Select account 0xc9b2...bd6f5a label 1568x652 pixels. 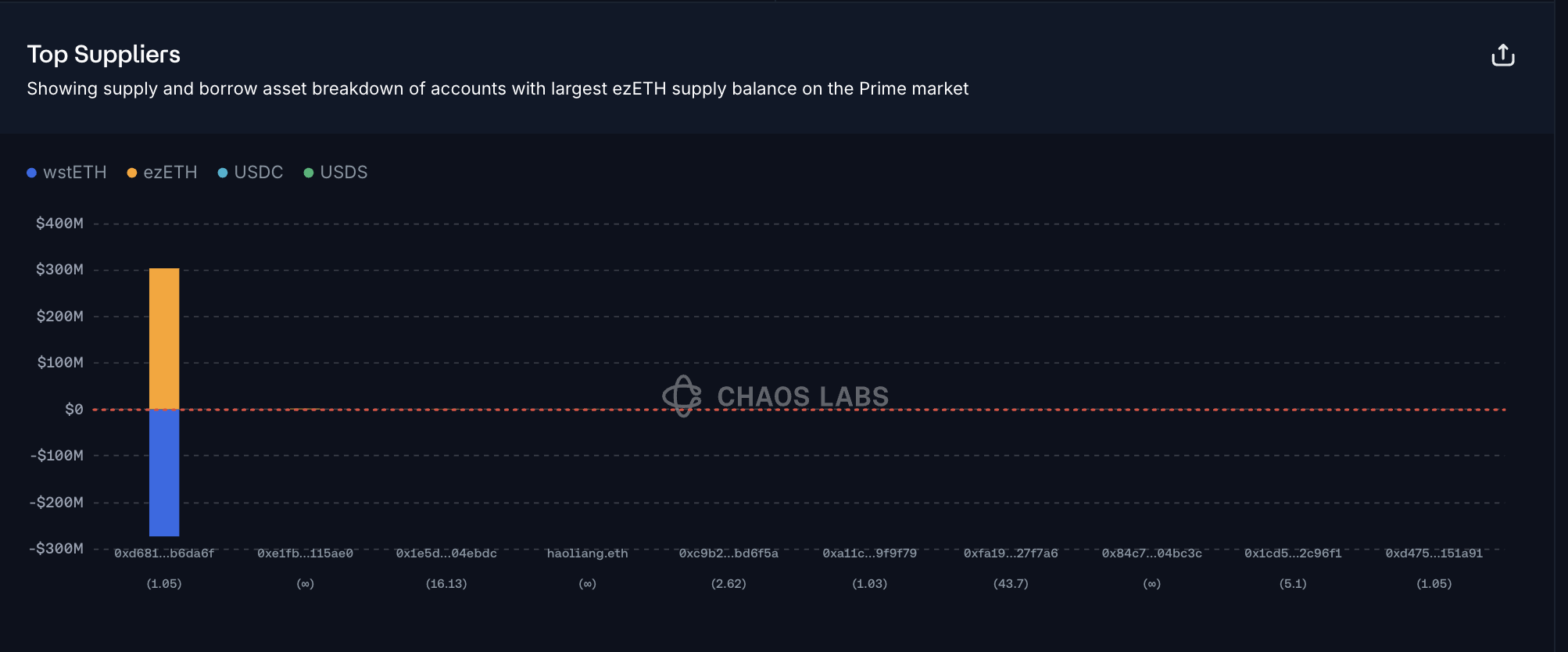(729, 553)
